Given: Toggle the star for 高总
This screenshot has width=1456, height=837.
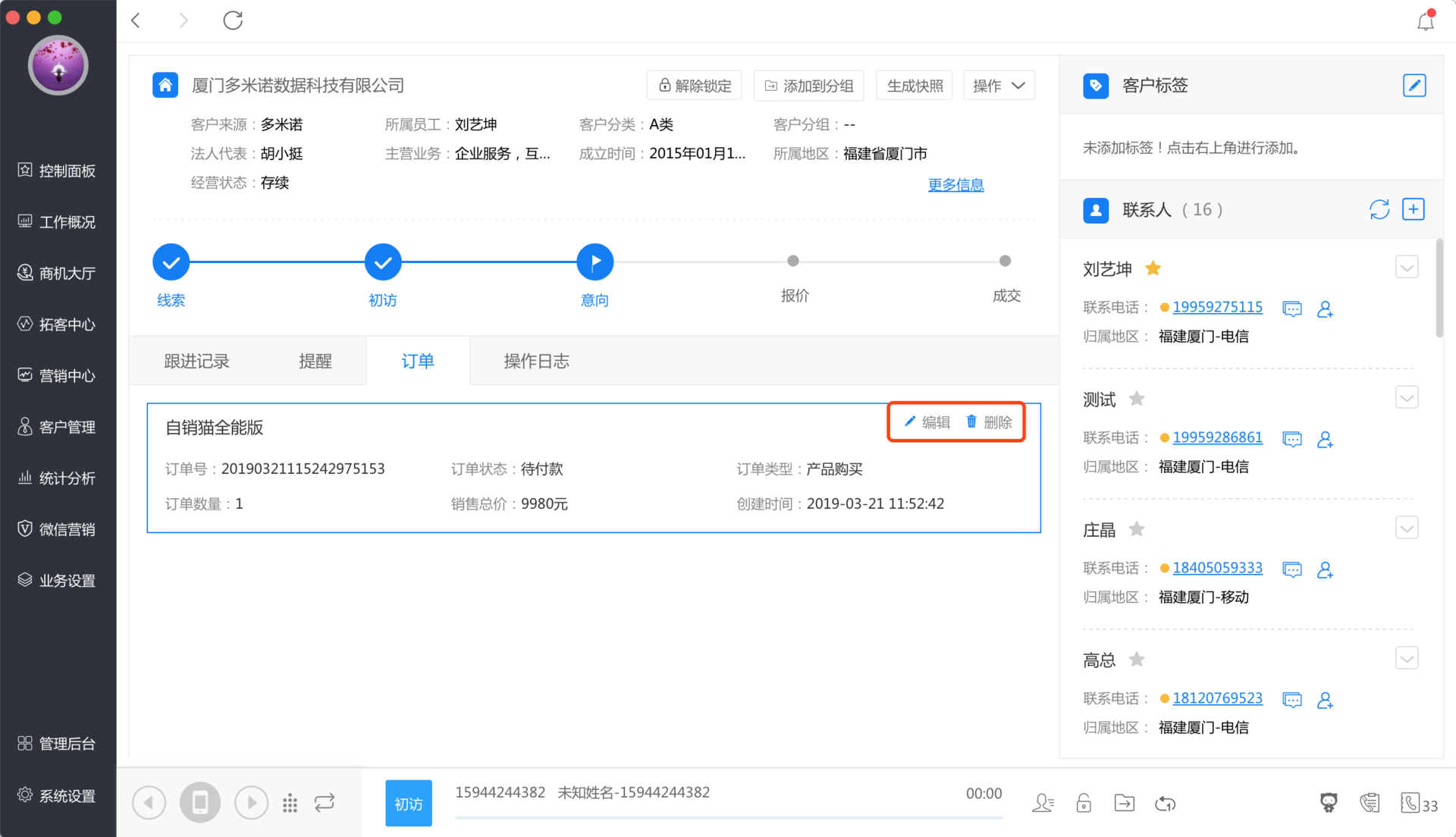Looking at the screenshot, I should (1137, 660).
